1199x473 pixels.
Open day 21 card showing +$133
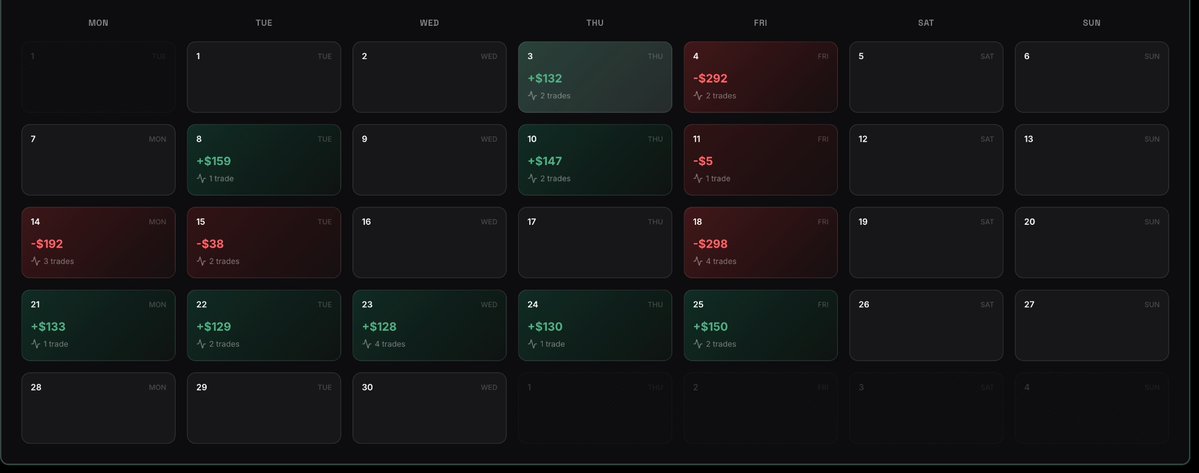99,325
